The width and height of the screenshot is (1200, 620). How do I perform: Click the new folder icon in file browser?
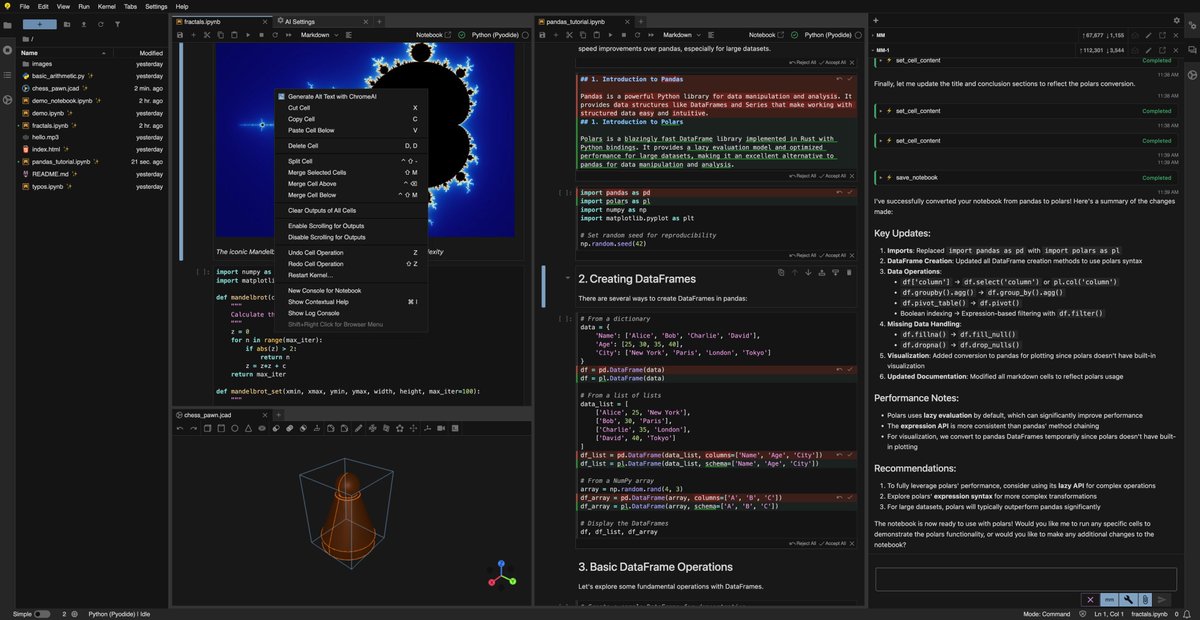(67, 23)
